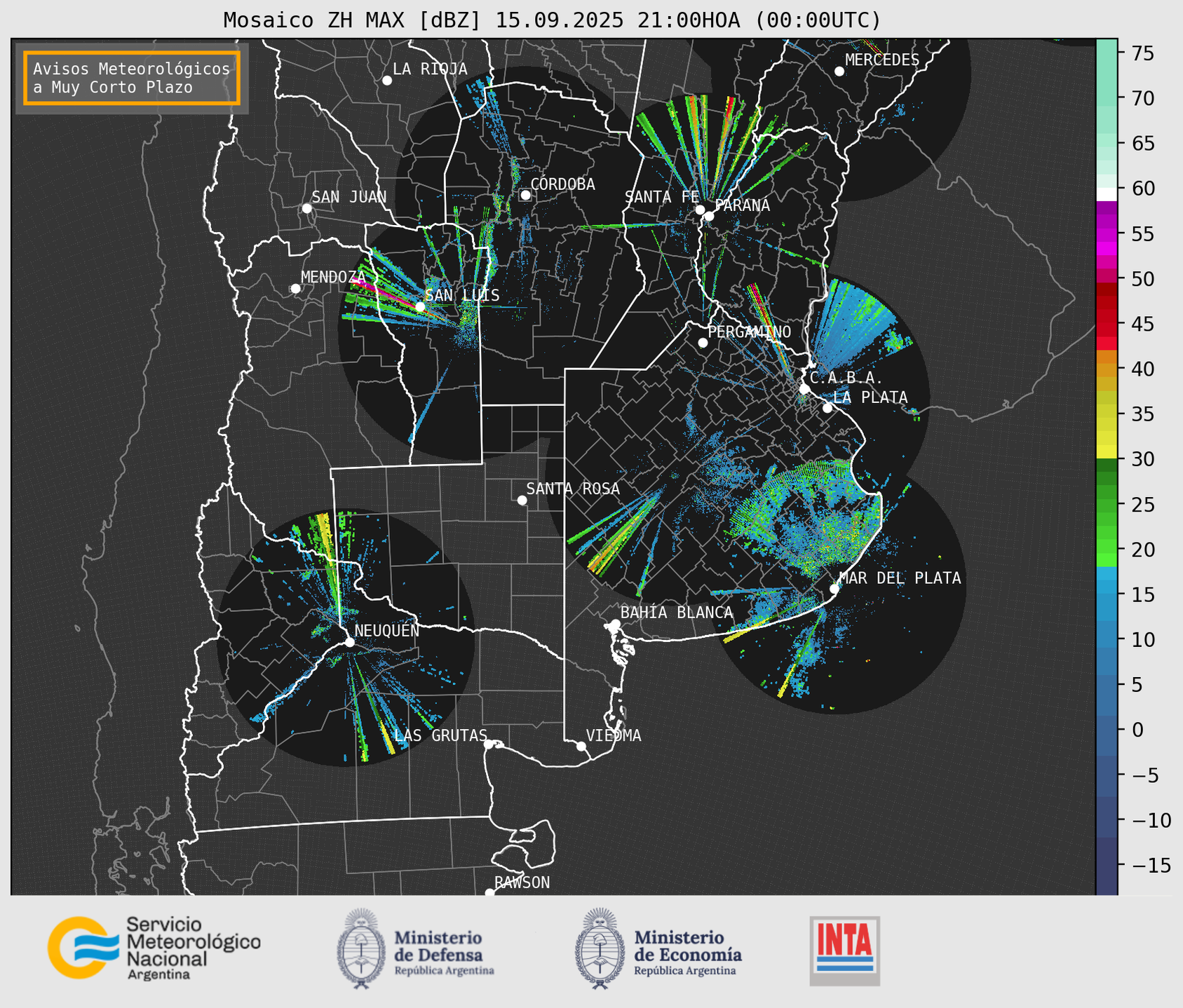The width and height of the screenshot is (1183, 1008).
Task: Click the San Luis radar marker dot
Action: pyautogui.click(x=420, y=307)
